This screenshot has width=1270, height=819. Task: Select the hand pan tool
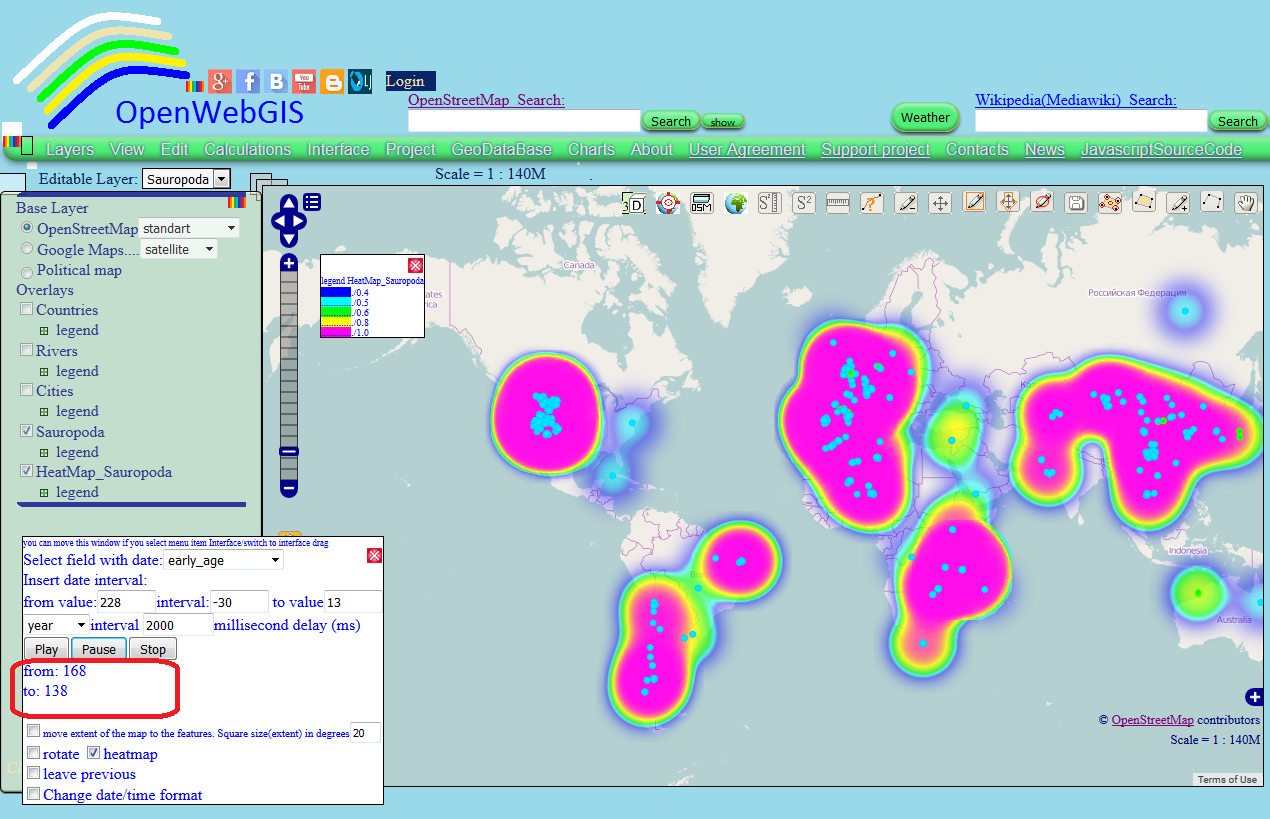coord(1245,202)
